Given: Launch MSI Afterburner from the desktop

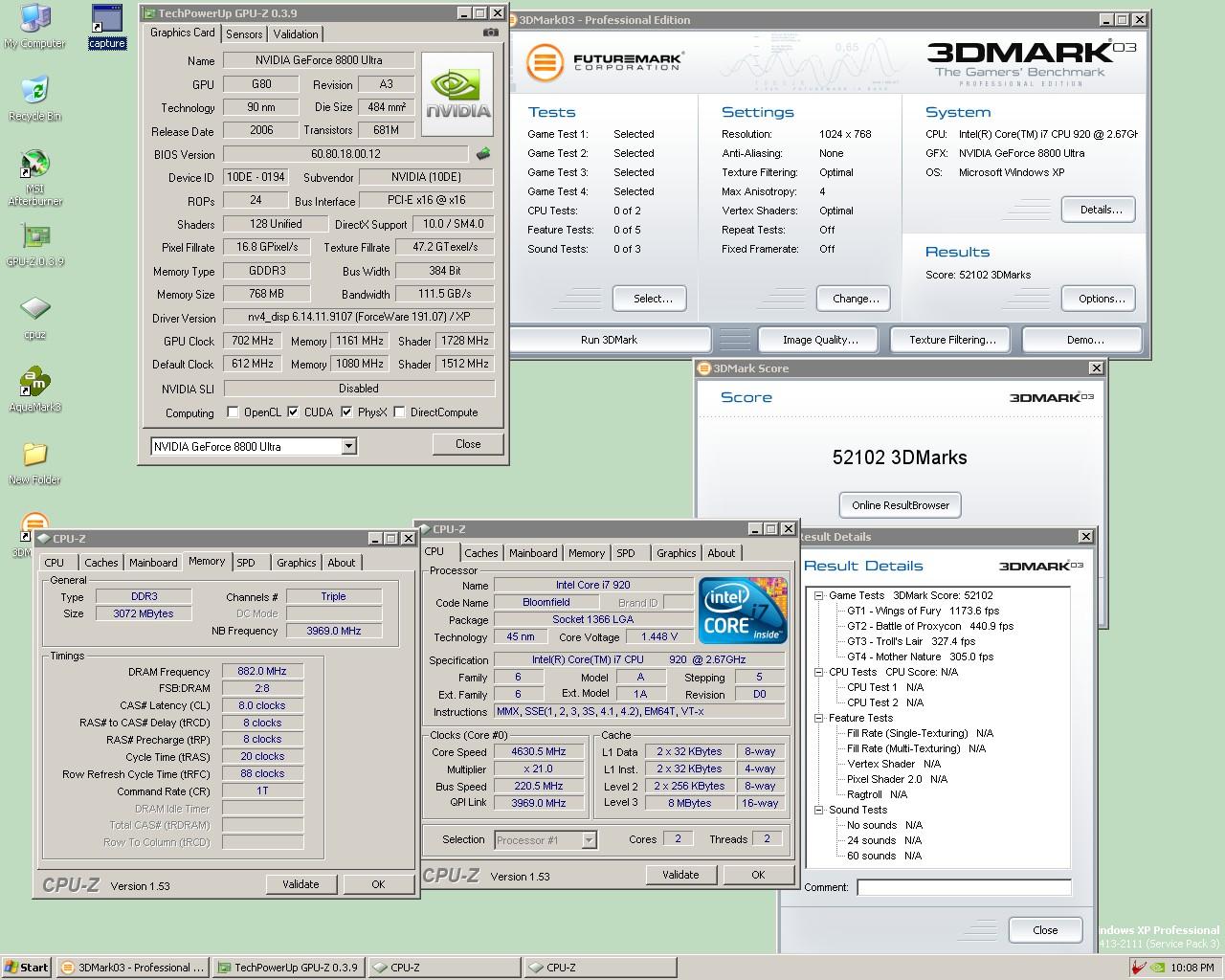Looking at the screenshot, I should click(34, 177).
